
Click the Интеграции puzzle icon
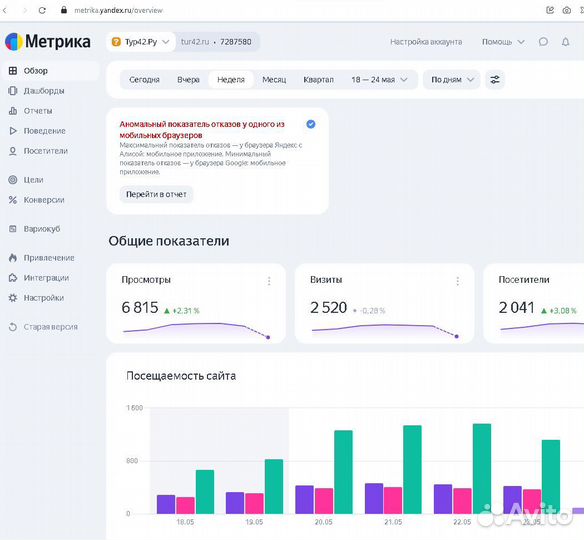13,278
